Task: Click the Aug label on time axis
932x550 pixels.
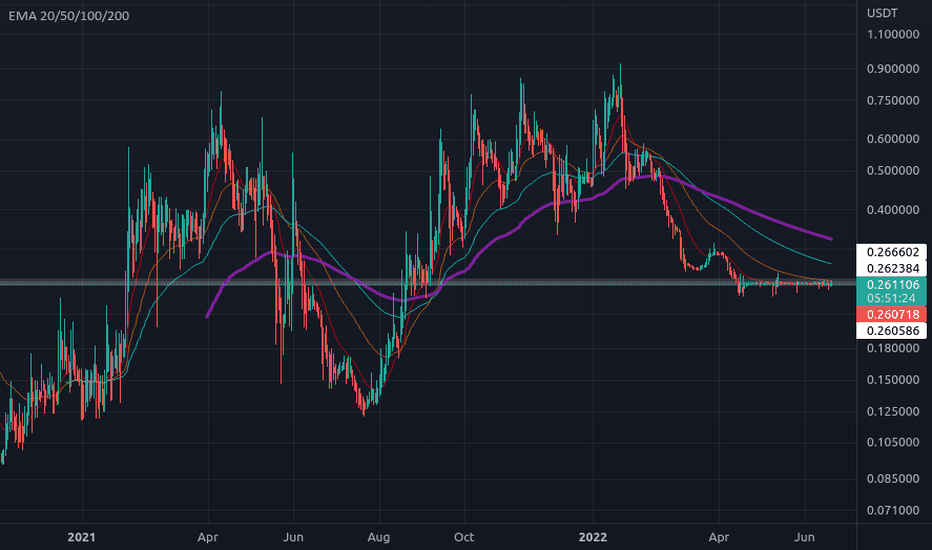Action: [379, 538]
